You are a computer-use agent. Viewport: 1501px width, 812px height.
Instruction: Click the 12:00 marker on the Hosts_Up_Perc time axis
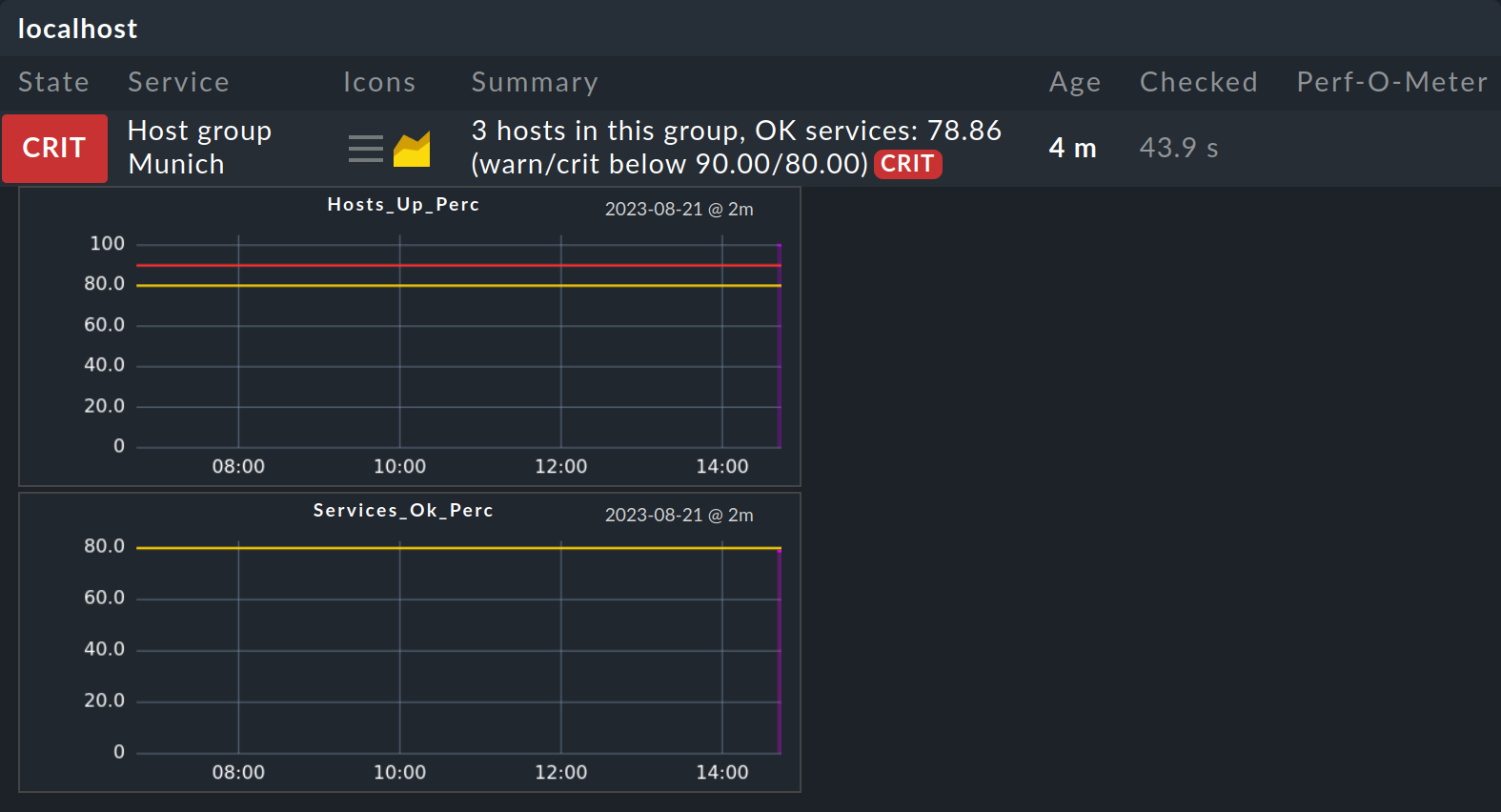[560, 466]
